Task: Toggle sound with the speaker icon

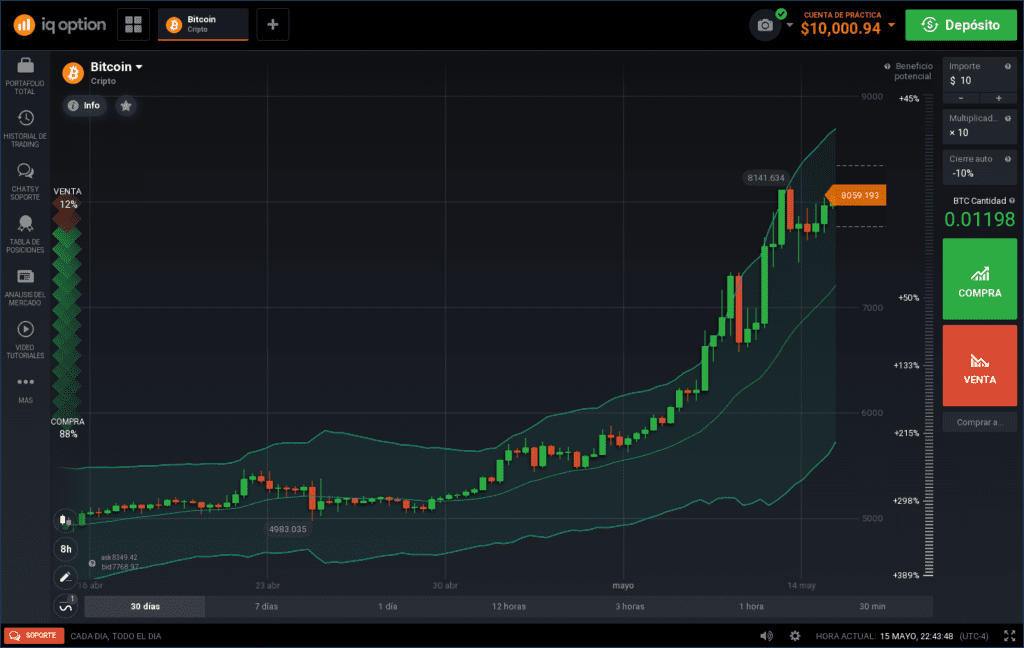Action: 766,636
